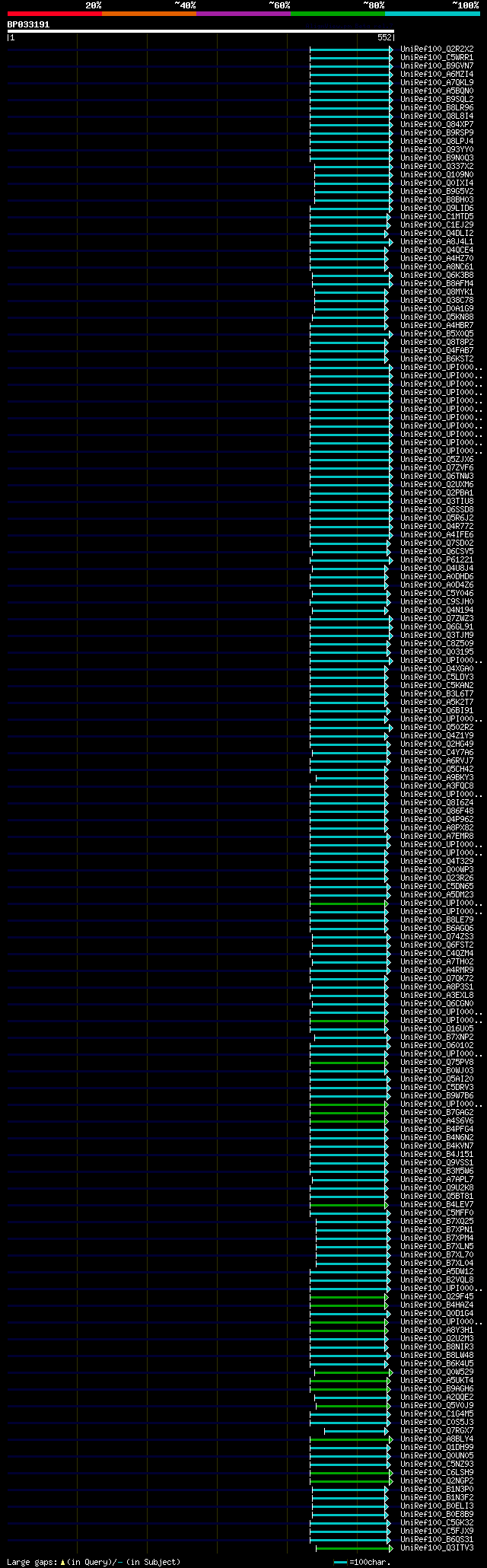This screenshot has height=1568, width=487.
Task: Select hit label UniRef100_Q3TJM9
Action: [437, 635]
